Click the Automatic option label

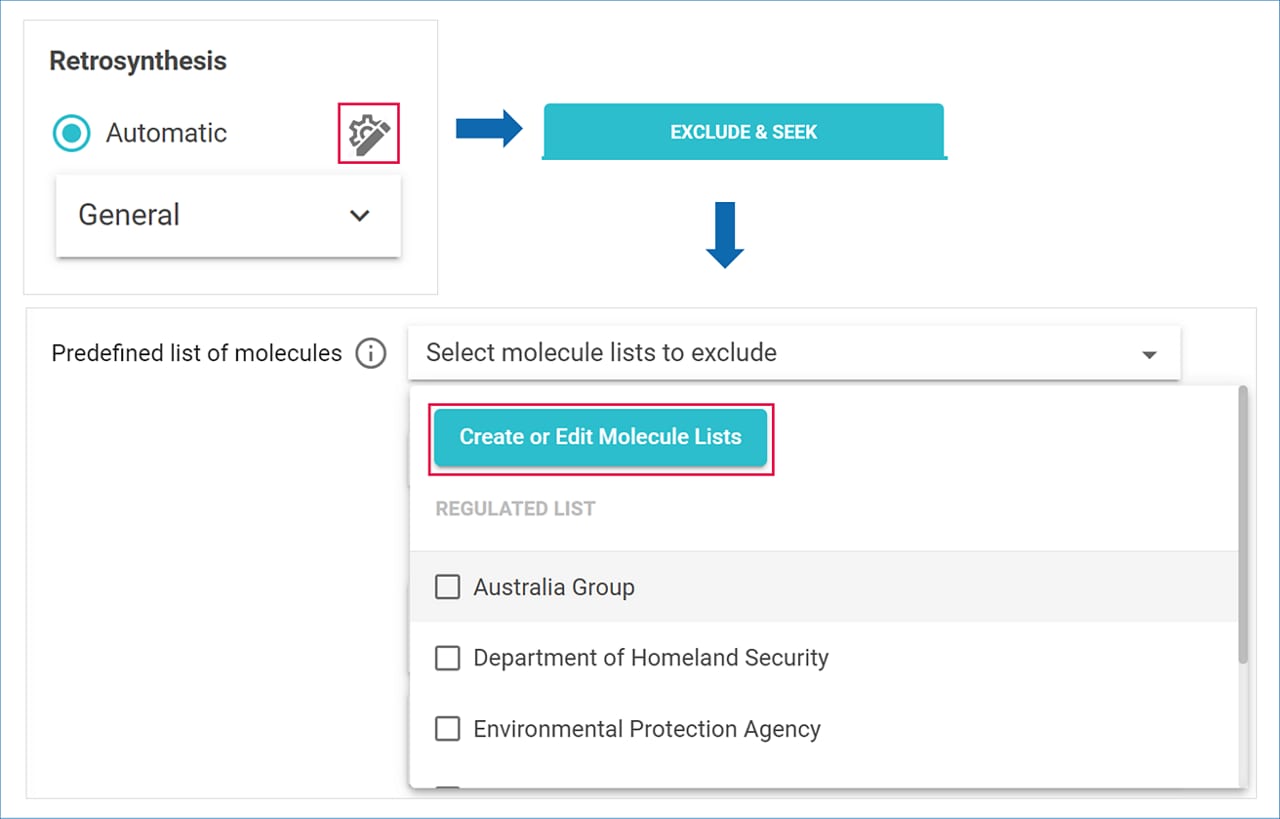pos(166,133)
